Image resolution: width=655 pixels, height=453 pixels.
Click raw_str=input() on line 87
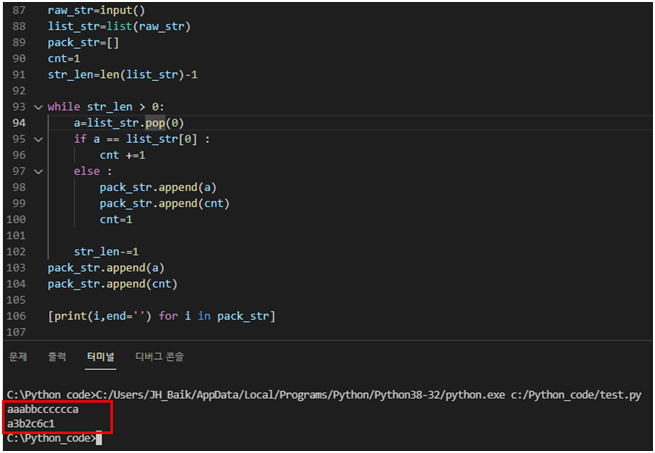96,10
